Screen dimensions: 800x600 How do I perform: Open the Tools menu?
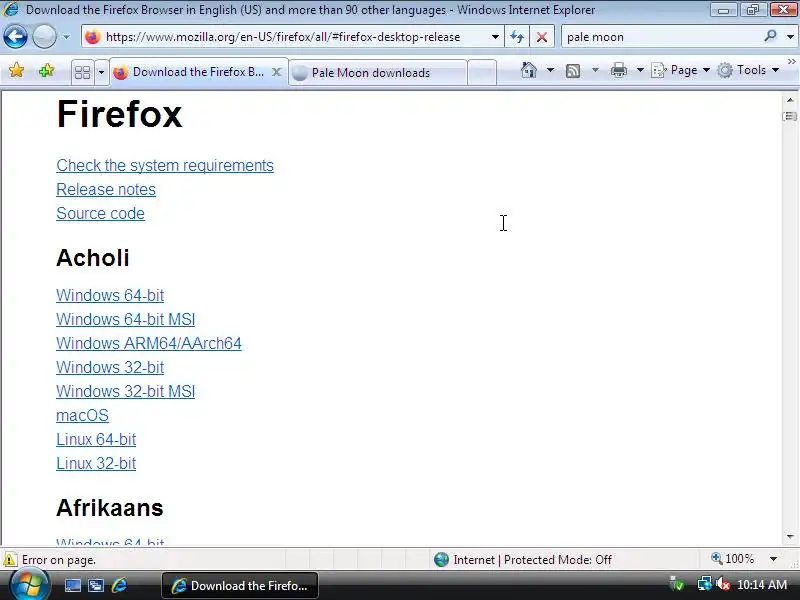click(747, 70)
